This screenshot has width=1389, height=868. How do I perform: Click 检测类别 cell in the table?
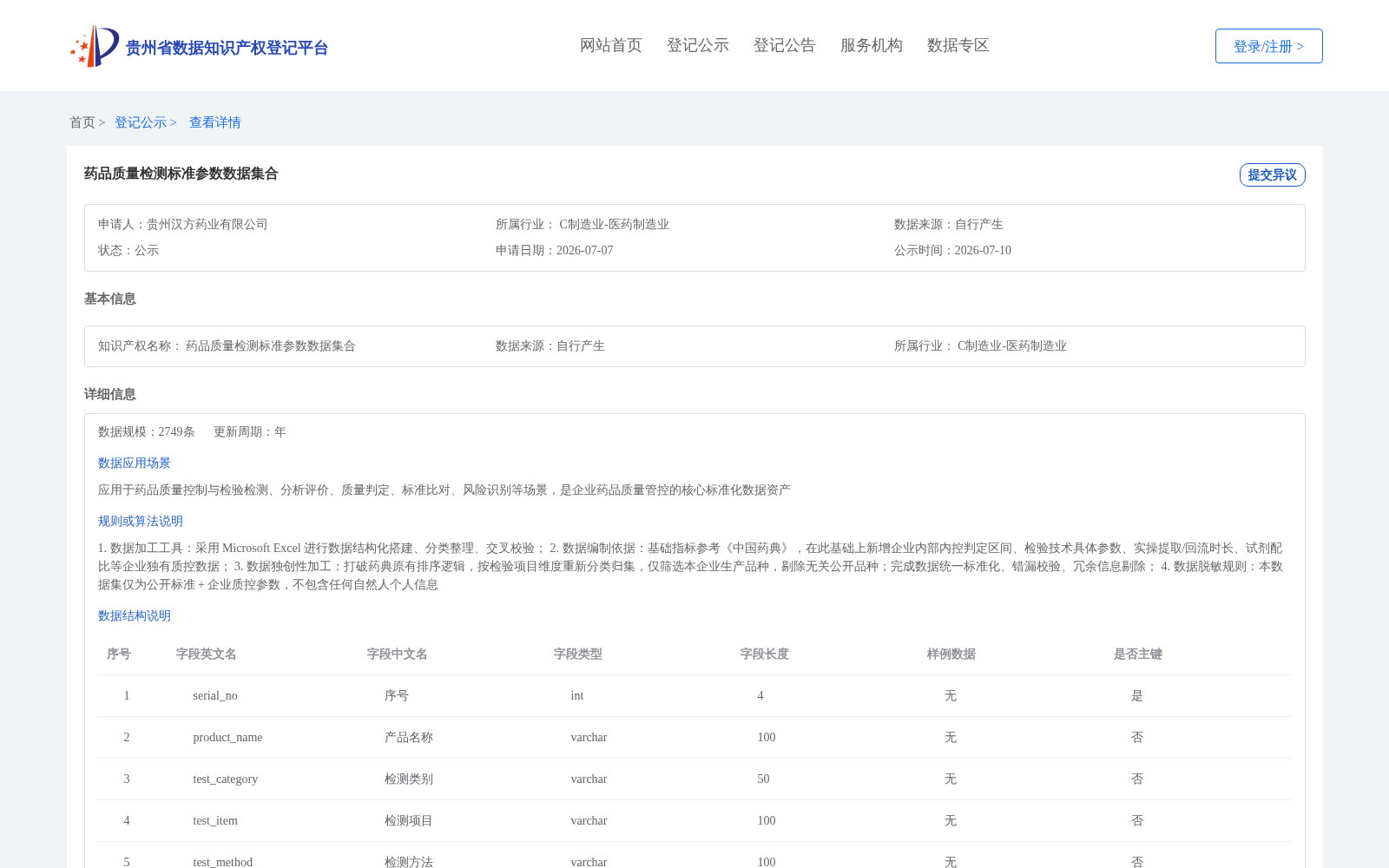click(x=409, y=779)
